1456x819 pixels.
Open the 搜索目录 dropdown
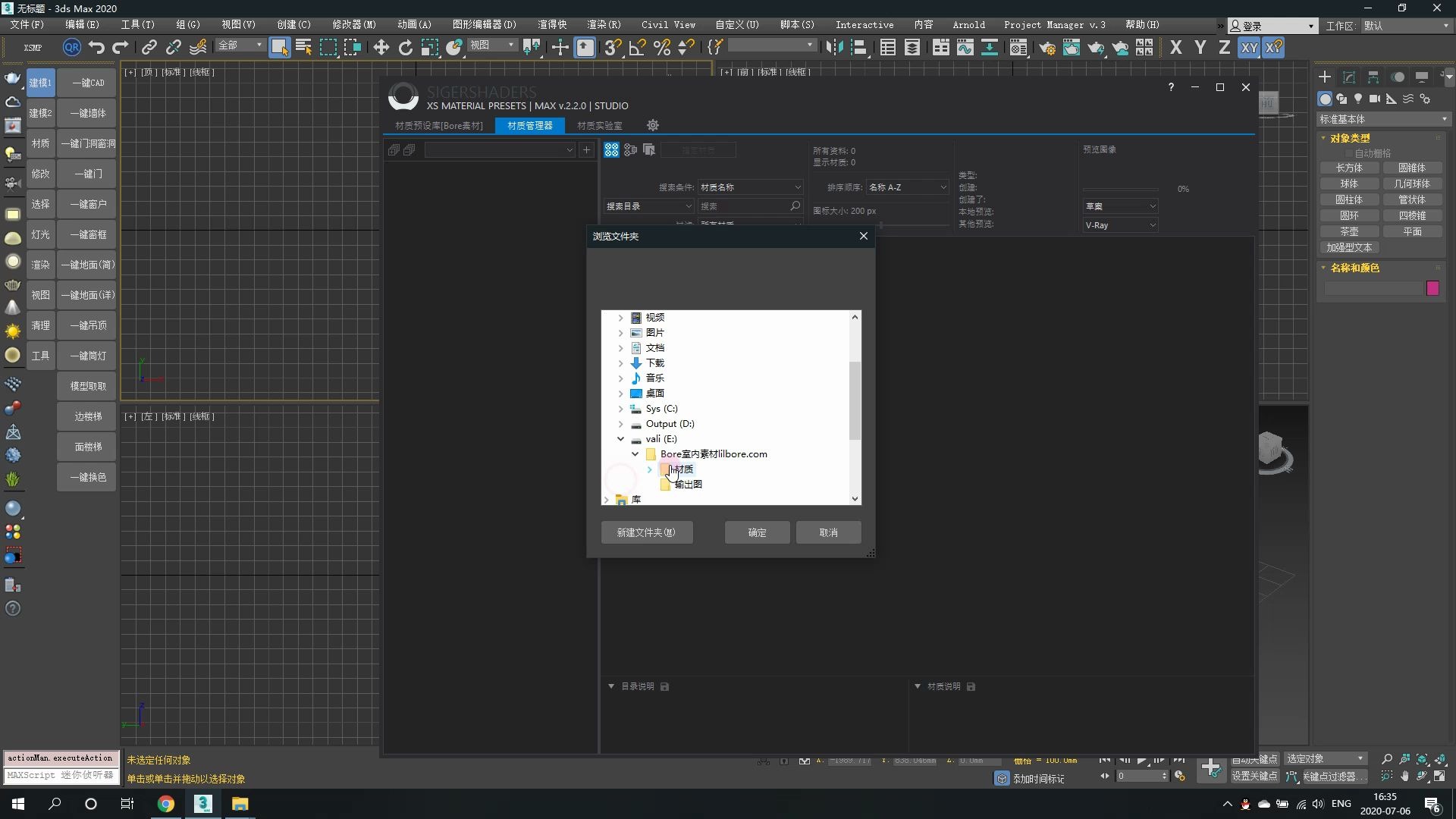click(648, 206)
